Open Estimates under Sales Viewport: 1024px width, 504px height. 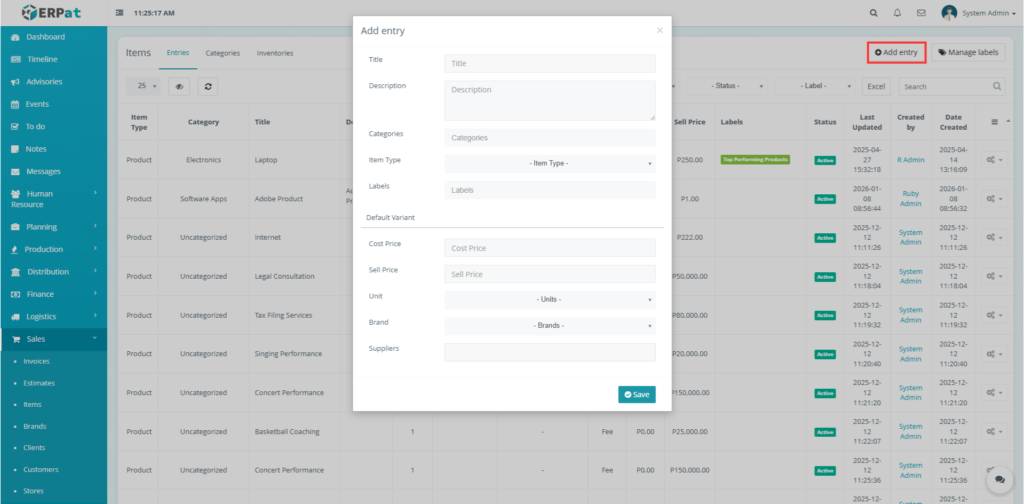pyautogui.click(x=39, y=383)
